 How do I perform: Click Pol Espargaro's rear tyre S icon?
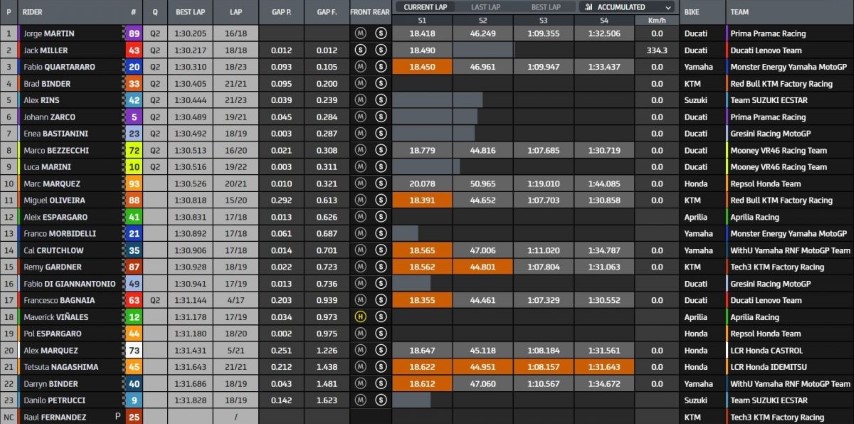(x=381, y=334)
